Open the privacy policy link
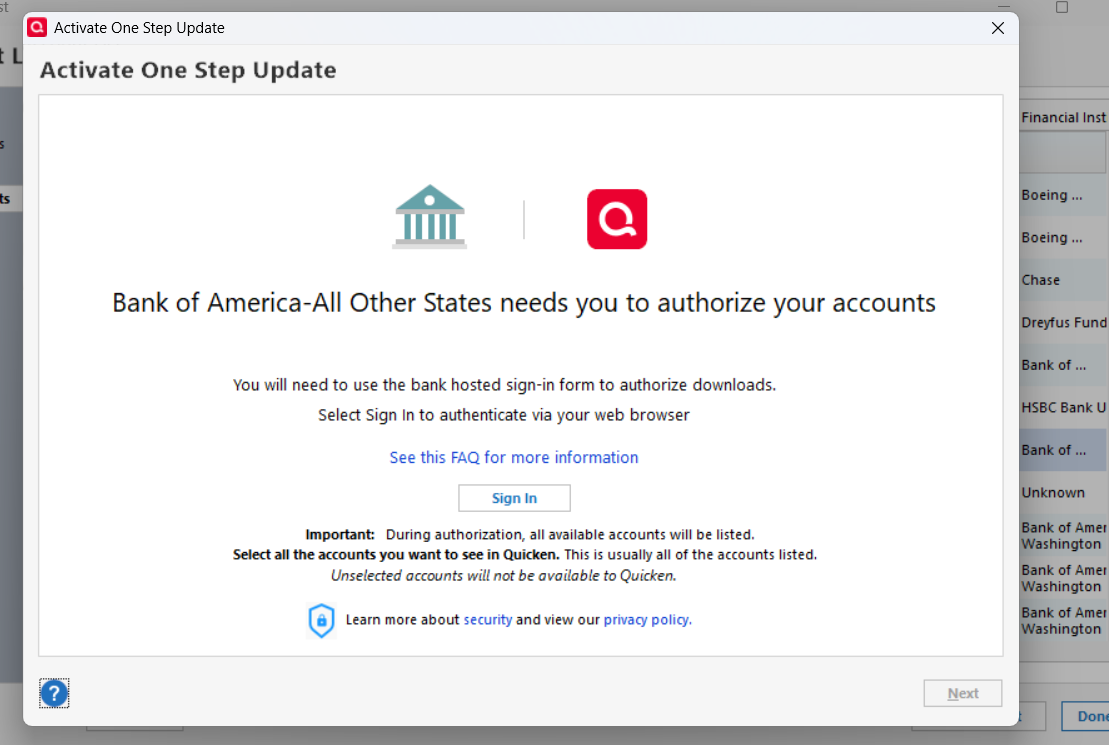 (x=646, y=620)
